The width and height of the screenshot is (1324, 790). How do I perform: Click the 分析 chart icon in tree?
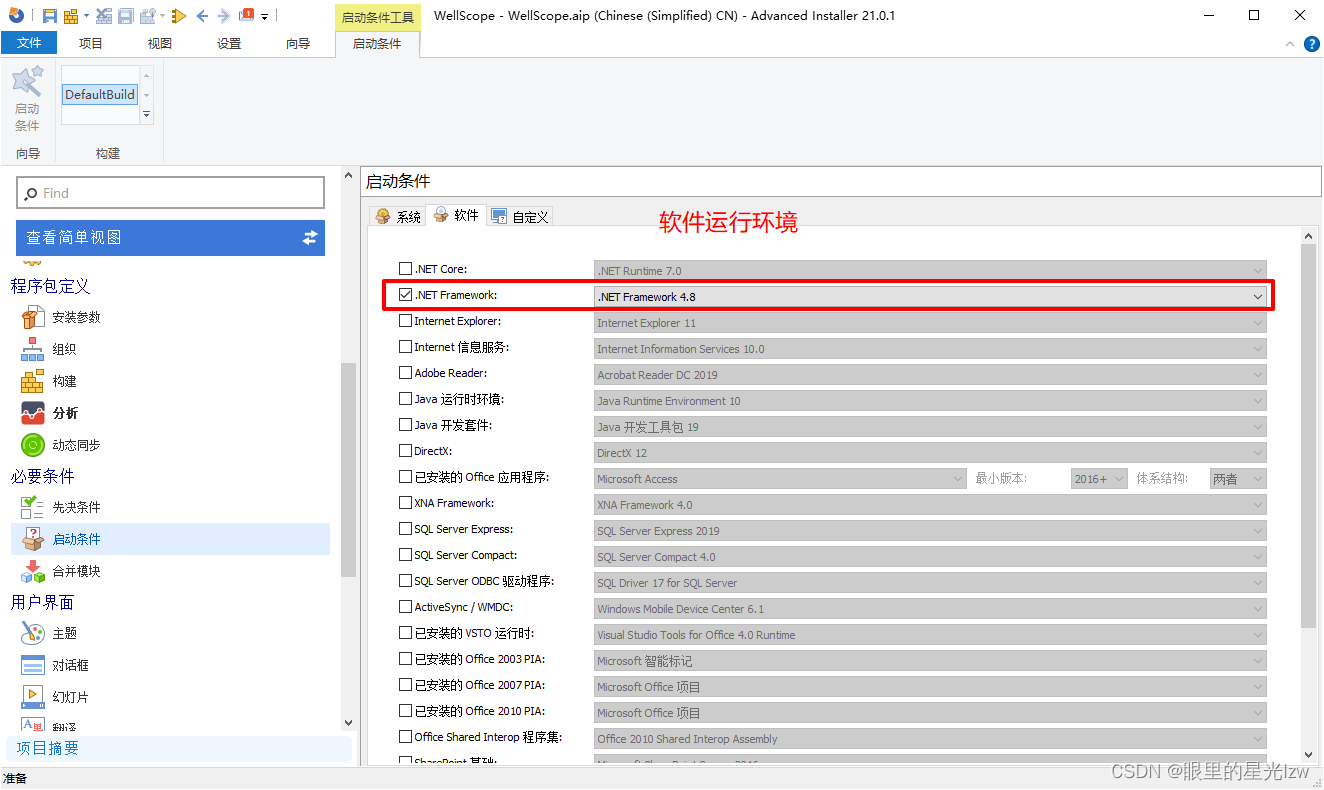33,413
